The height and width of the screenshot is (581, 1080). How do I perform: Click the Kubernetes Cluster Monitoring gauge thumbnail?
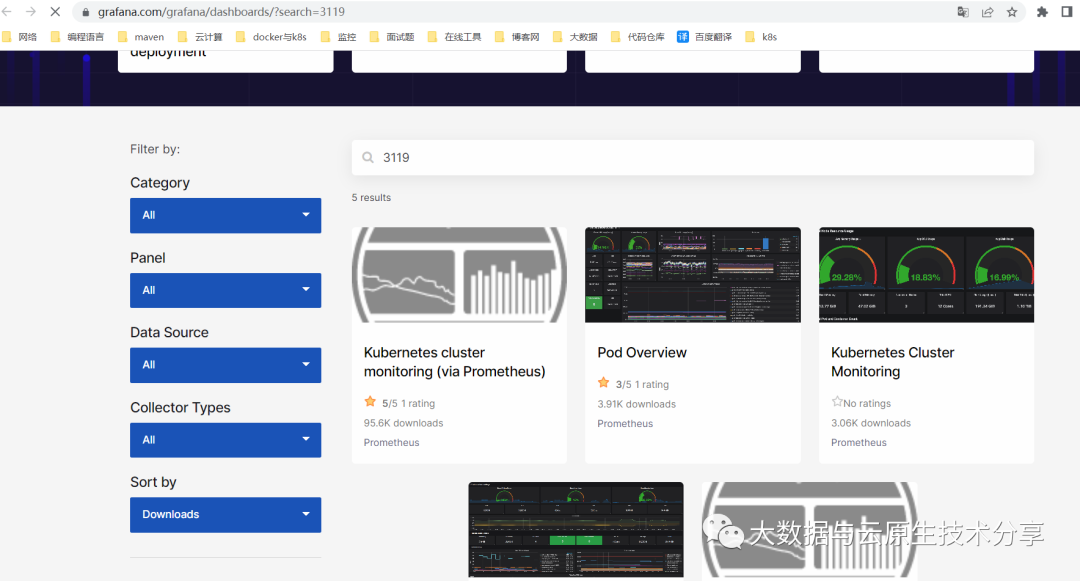click(x=926, y=275)
